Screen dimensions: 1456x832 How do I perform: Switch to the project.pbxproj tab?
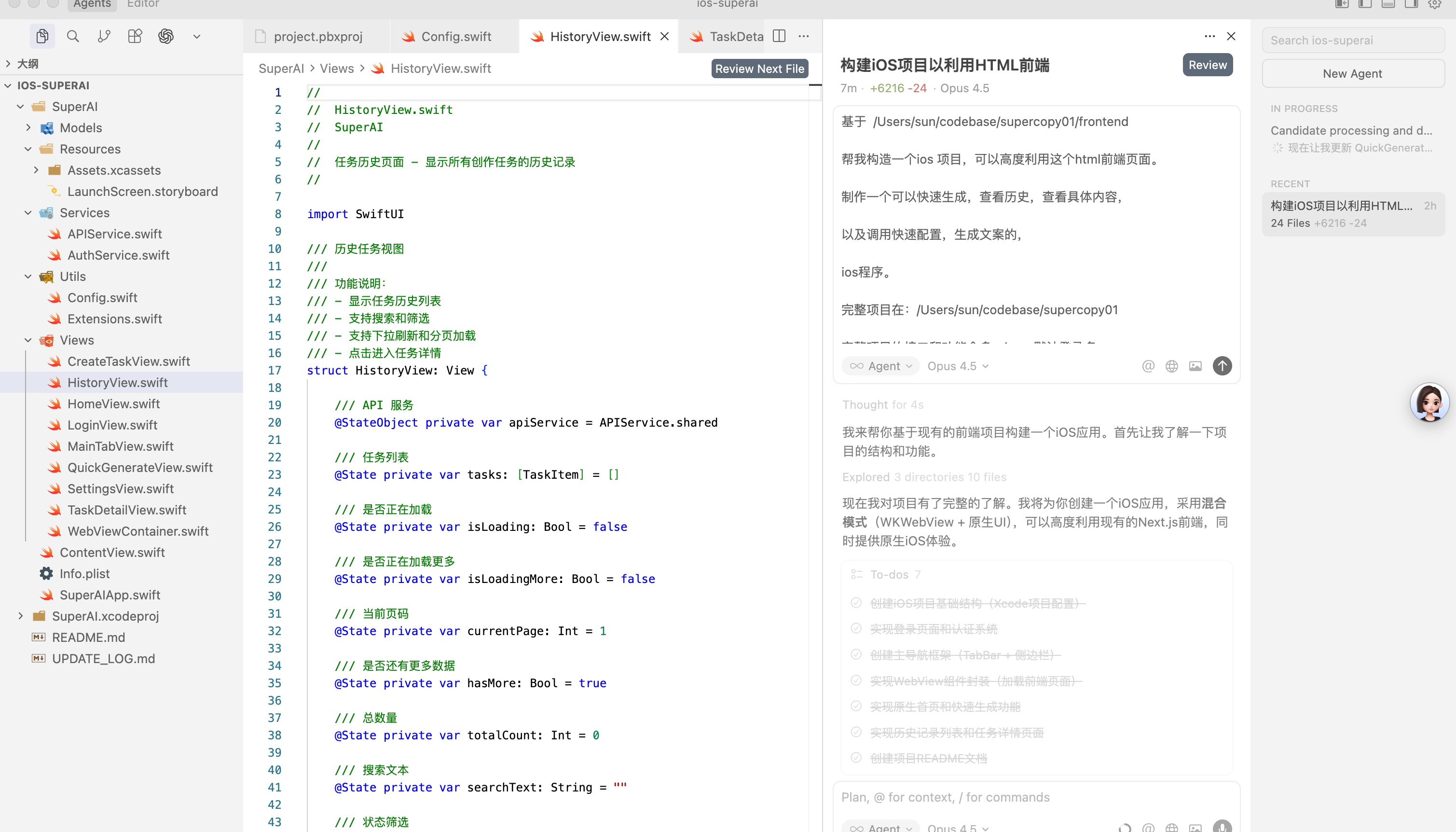point(317,37)
